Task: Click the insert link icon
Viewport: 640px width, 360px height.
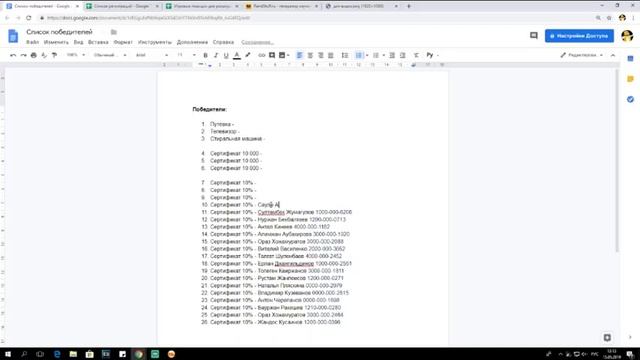Action: [x=262, y=55]
